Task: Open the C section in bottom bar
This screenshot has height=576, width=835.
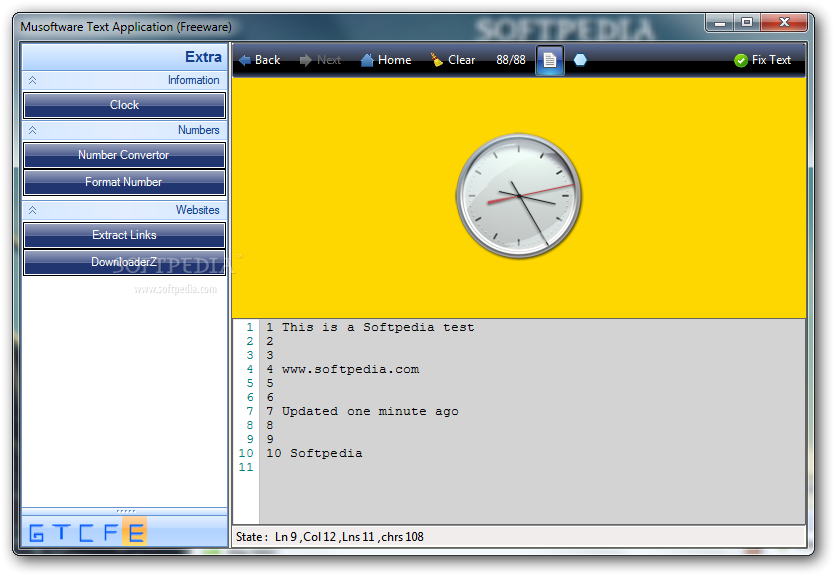Action: point(86,532)
